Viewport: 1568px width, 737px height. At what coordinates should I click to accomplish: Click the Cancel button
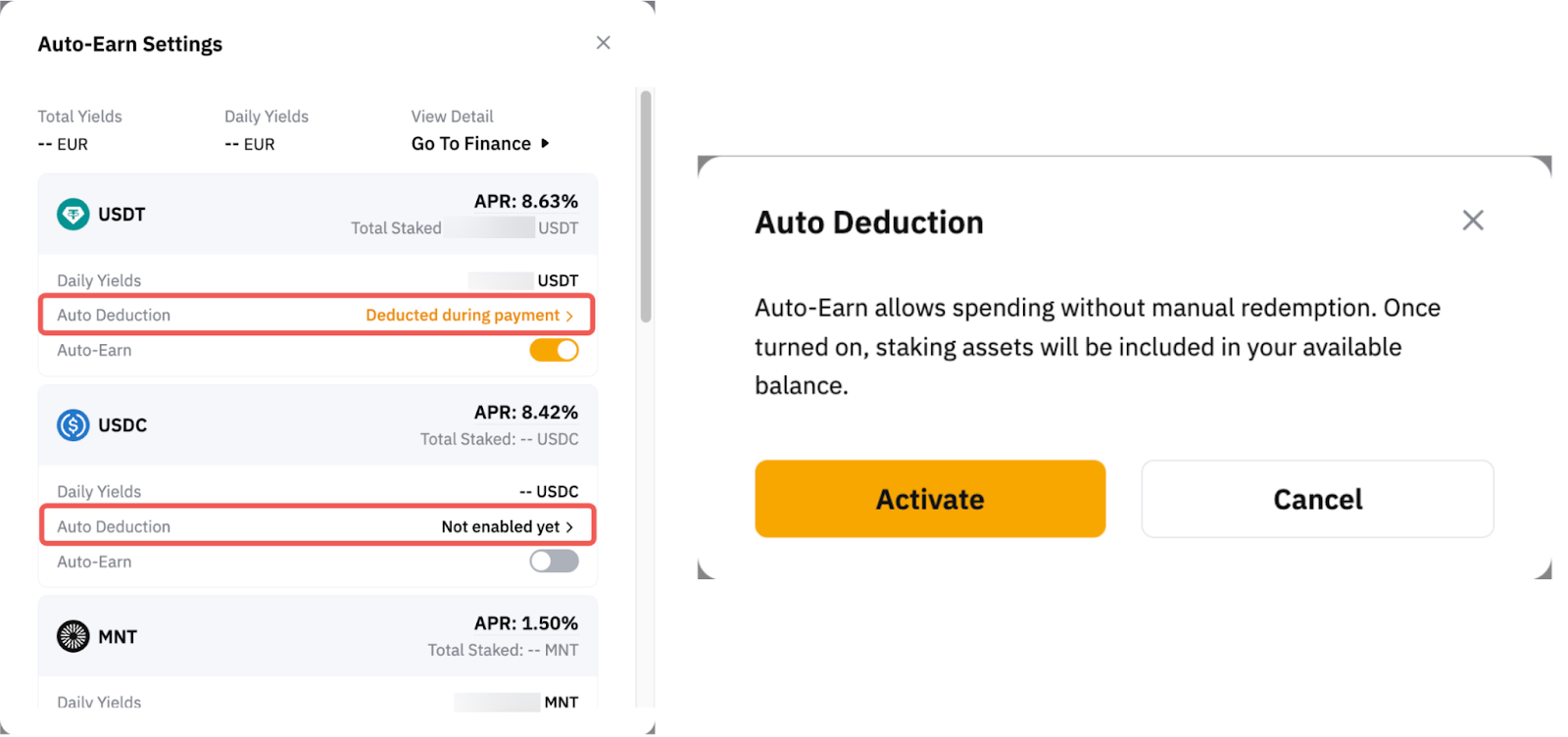click(1316, 499)
